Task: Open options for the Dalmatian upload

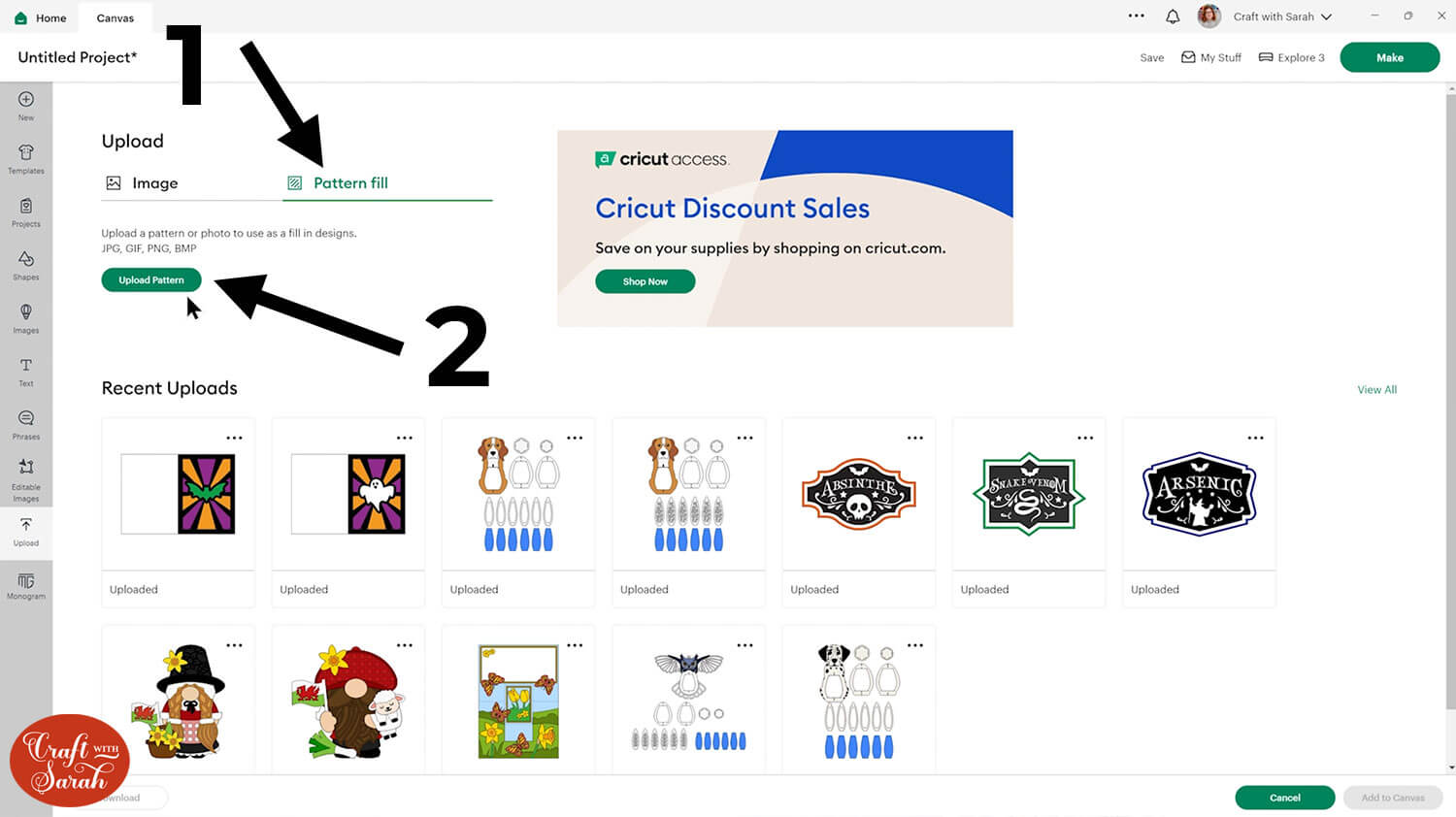Action: pyautogui.click(x=915, y=645)
